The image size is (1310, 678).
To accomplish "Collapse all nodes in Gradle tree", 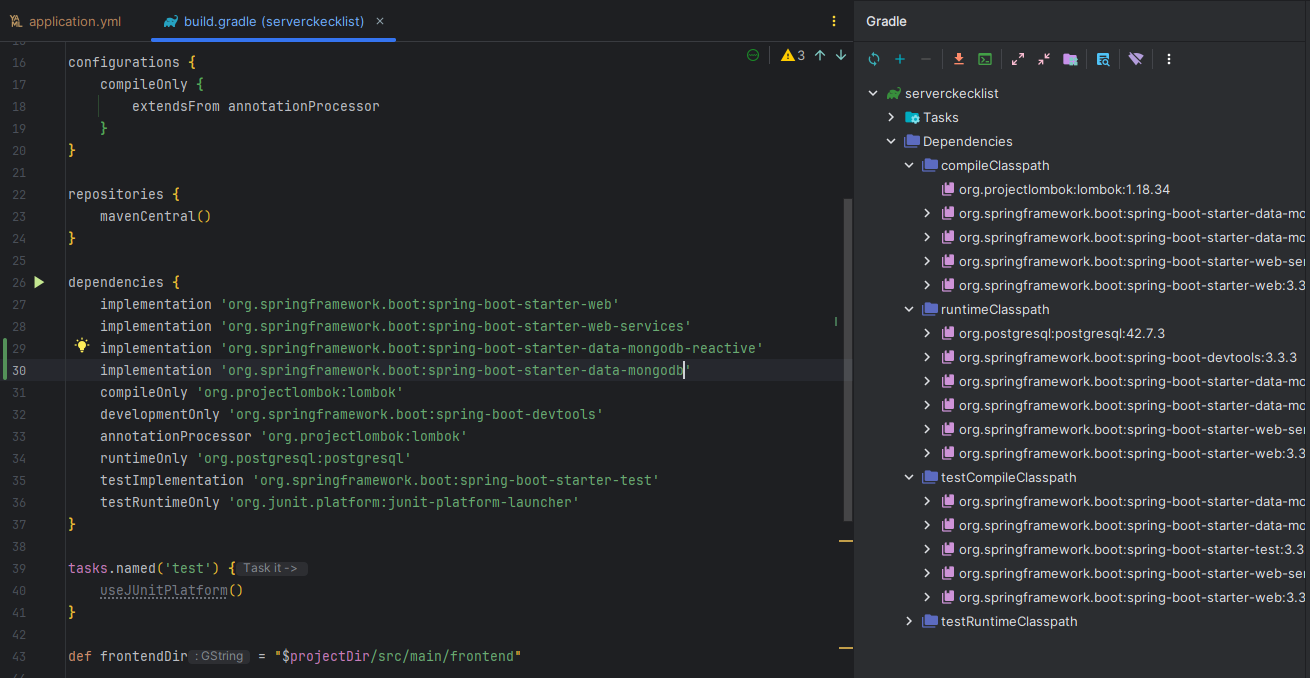I will tap(1044, 59).
